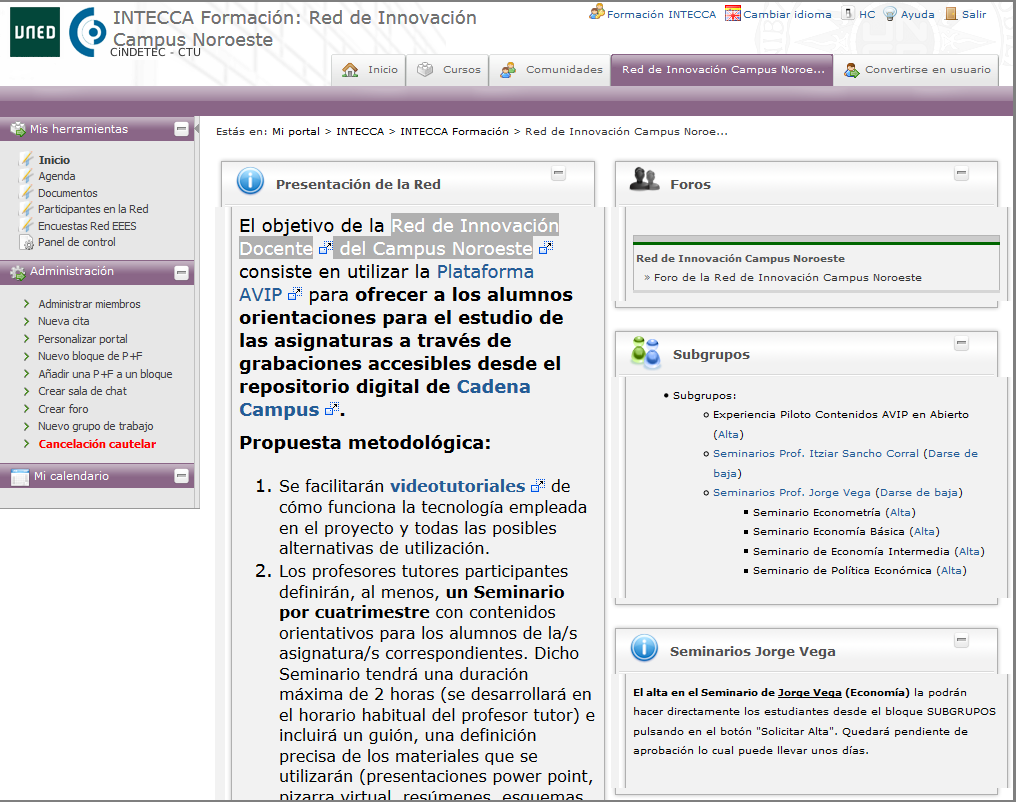
Task: Open Seminarios Prof. Itziar Sancho Corral subgroup
Action: 816,453
